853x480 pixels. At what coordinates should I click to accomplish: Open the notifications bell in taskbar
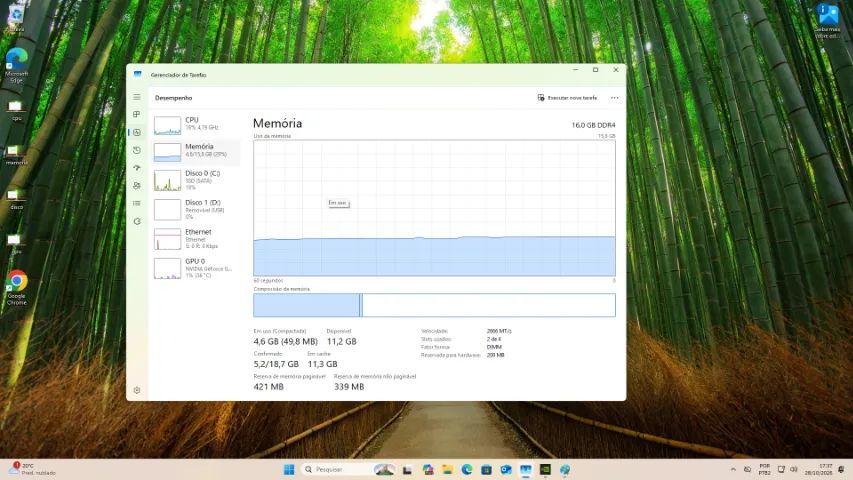click(x=841, y=469)
